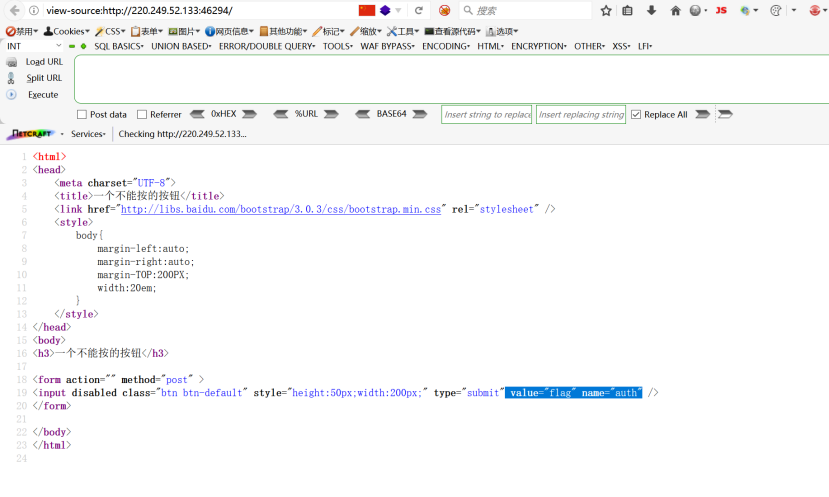Click the green minus indicator in HackBar
The image size is (829, 497).
72,46
